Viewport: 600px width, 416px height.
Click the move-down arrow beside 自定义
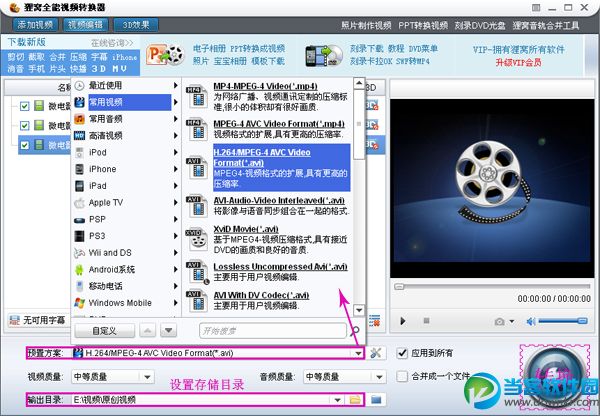[x=168, y=331]
